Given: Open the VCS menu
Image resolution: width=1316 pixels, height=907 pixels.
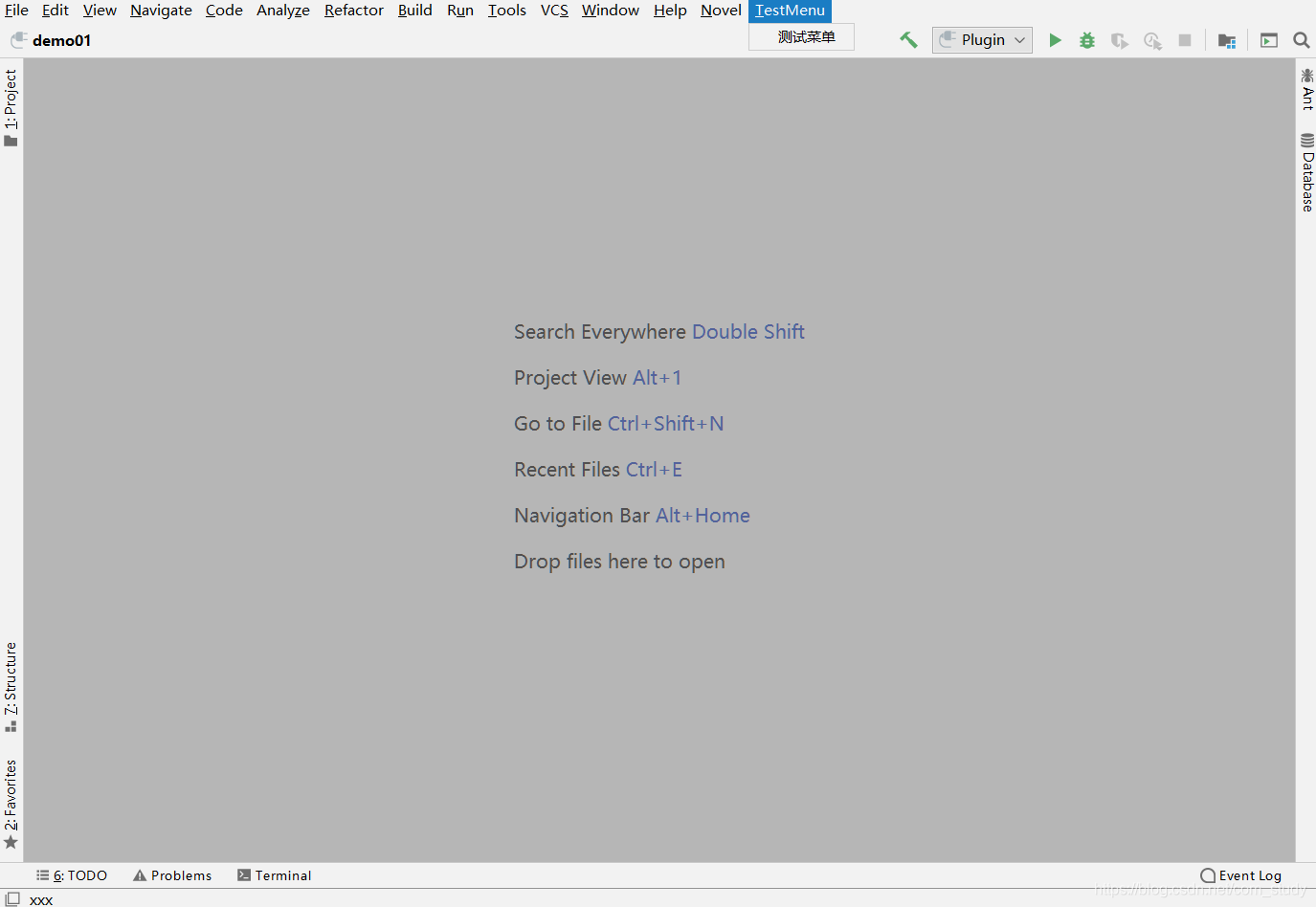Looking at the screenshot, I should coord(554,11).
